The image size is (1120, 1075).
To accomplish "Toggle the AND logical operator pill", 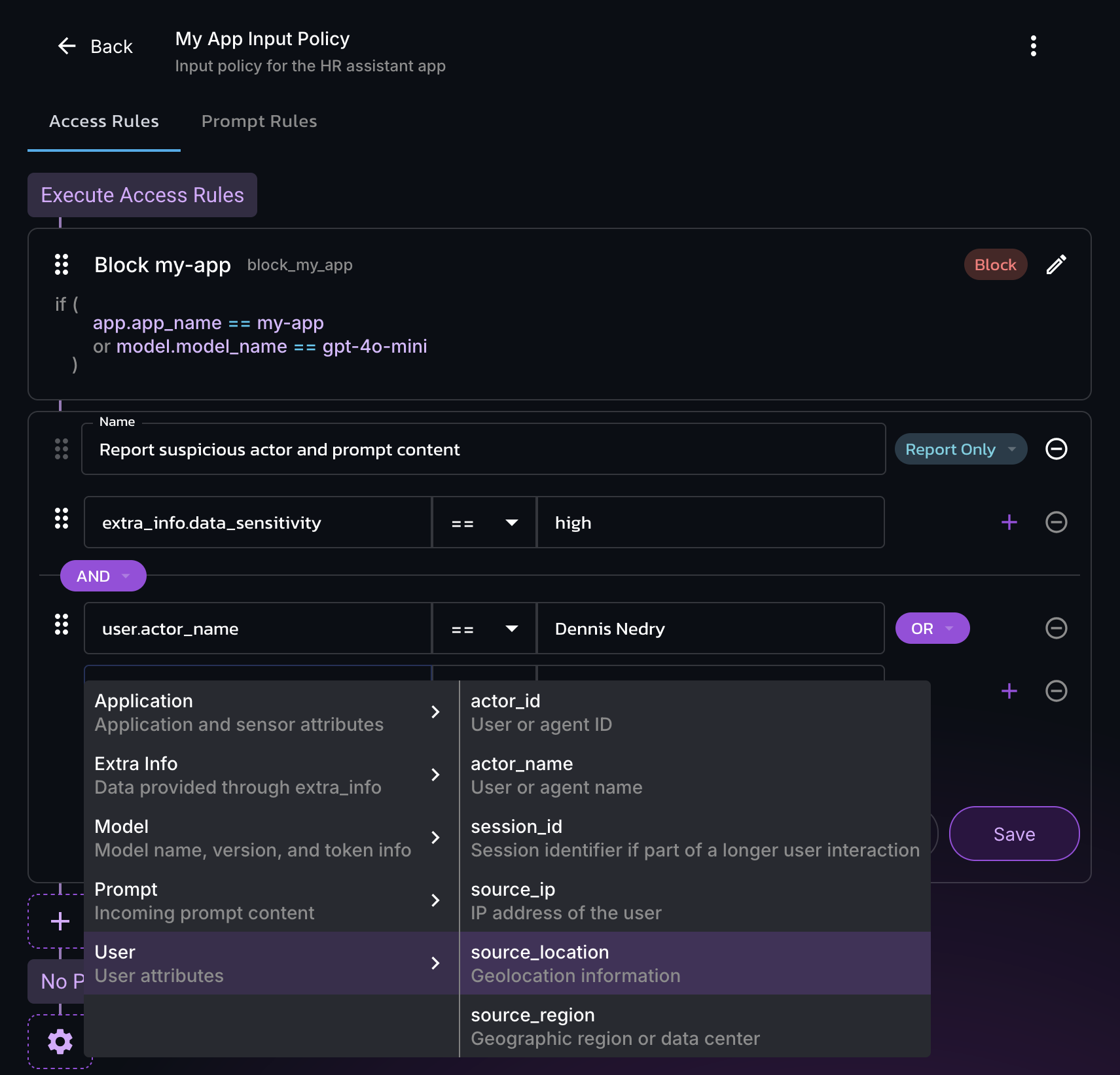I will click(x=103, y=576).
